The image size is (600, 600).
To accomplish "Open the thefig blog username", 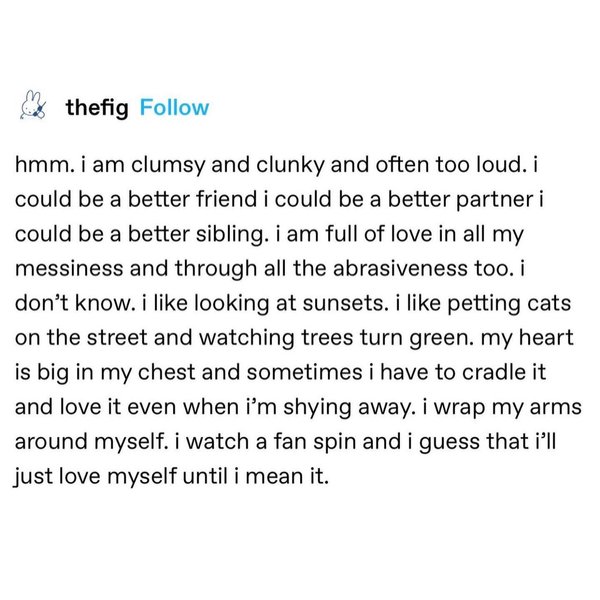I will [x=96, y=109].
